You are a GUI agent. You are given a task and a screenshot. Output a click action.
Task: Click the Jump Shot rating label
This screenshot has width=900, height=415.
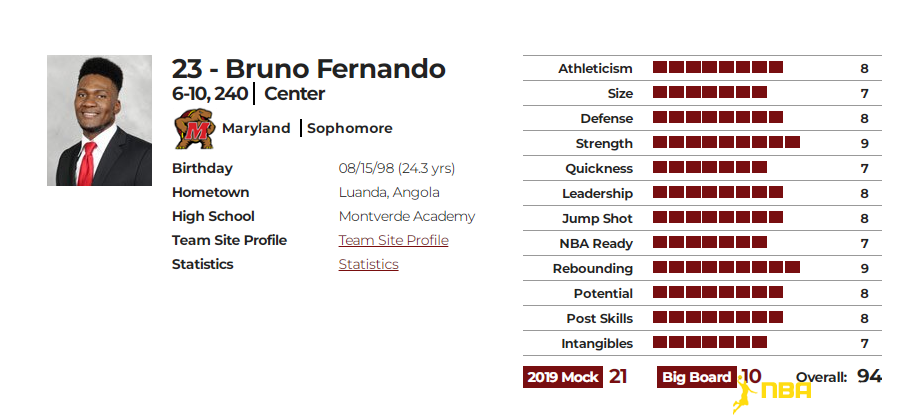pos(597,219)
